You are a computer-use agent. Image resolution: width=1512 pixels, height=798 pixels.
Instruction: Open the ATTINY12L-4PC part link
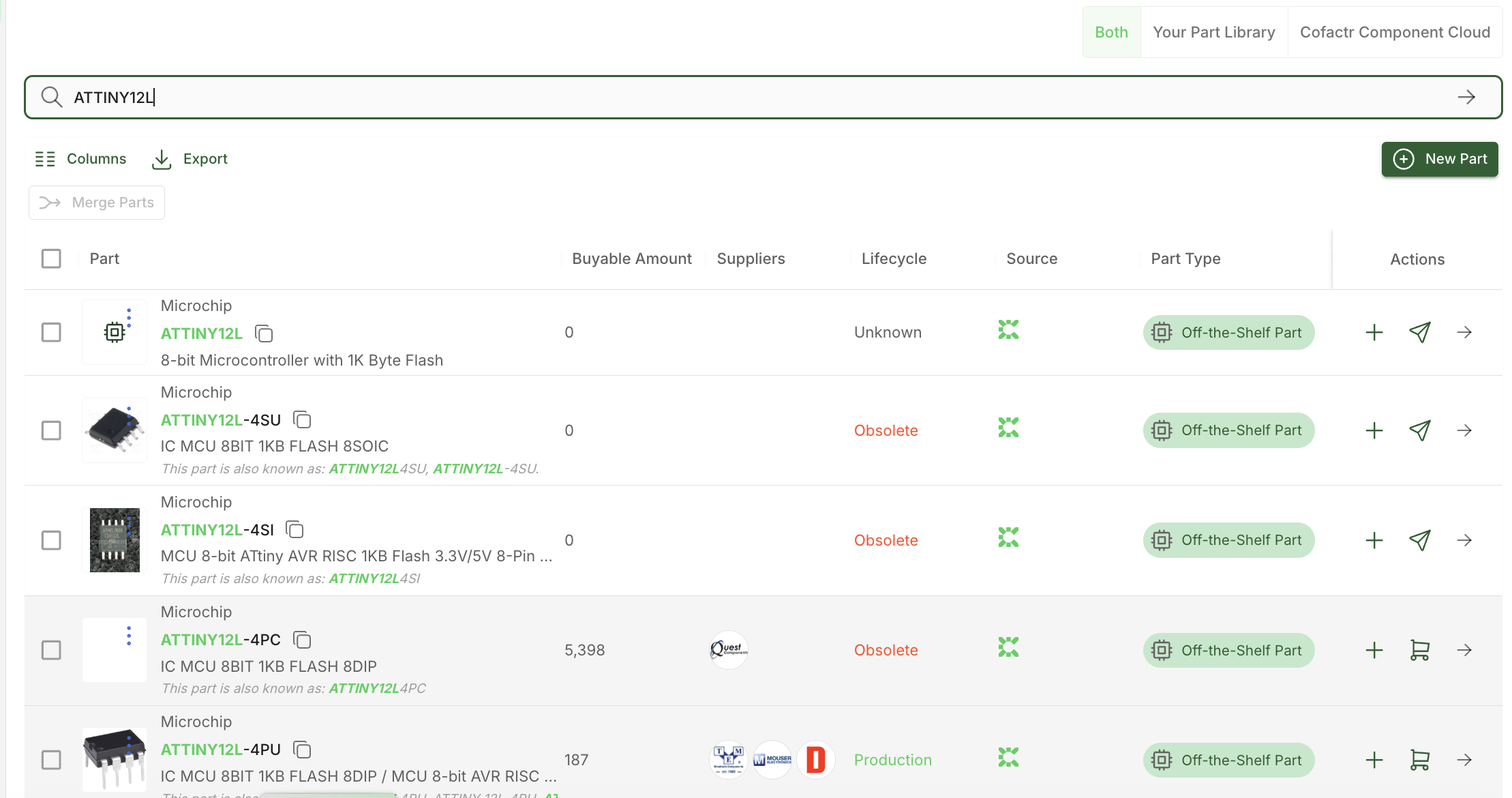[x=221, y=640]
